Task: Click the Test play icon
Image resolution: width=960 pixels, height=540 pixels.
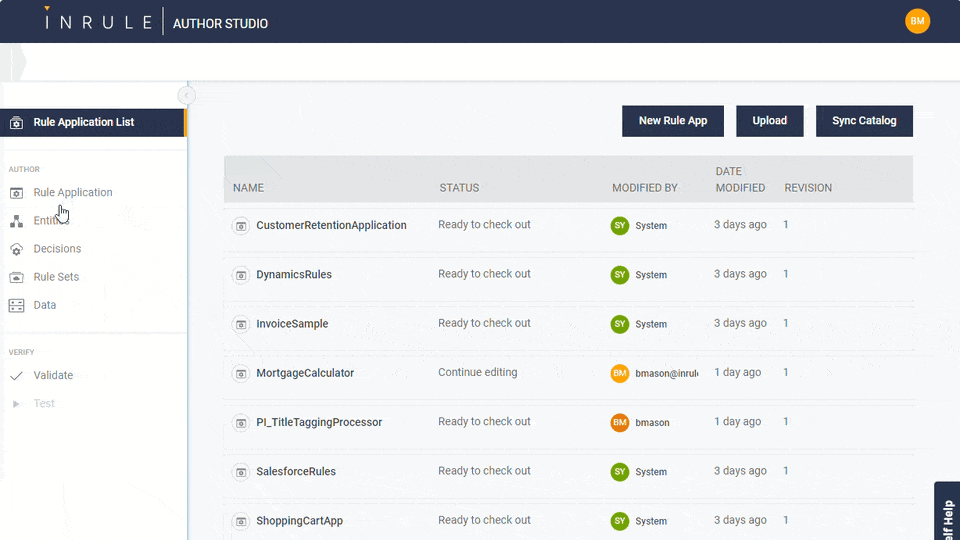Action: [17, 403]
